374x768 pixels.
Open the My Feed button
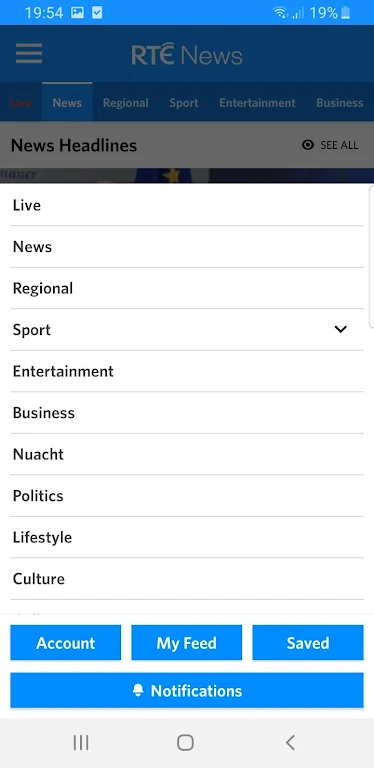(187, 643)
